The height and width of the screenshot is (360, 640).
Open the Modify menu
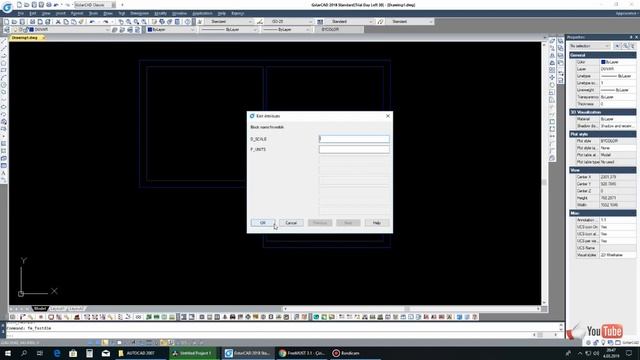(x=160, y=13)
